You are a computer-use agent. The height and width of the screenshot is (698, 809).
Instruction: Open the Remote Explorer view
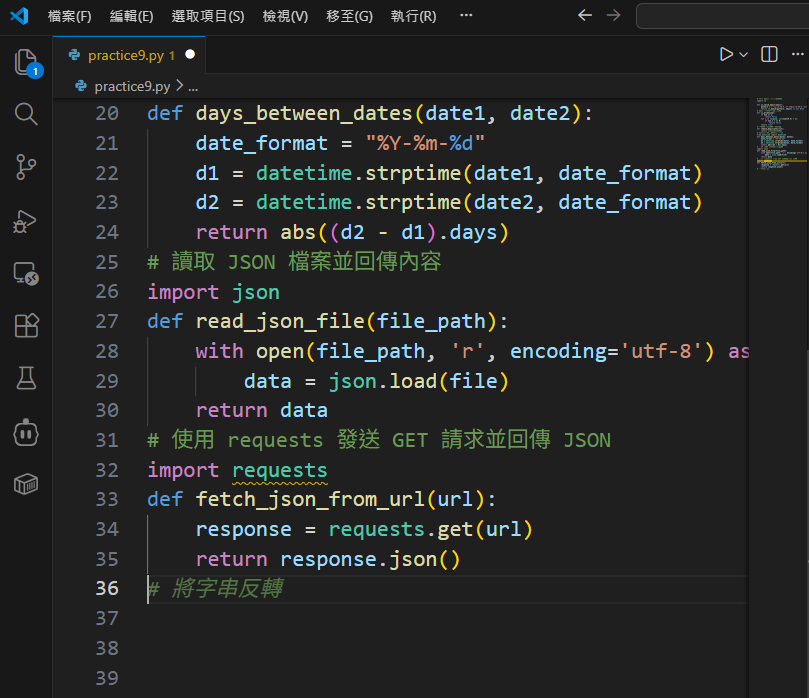point(26,274)
